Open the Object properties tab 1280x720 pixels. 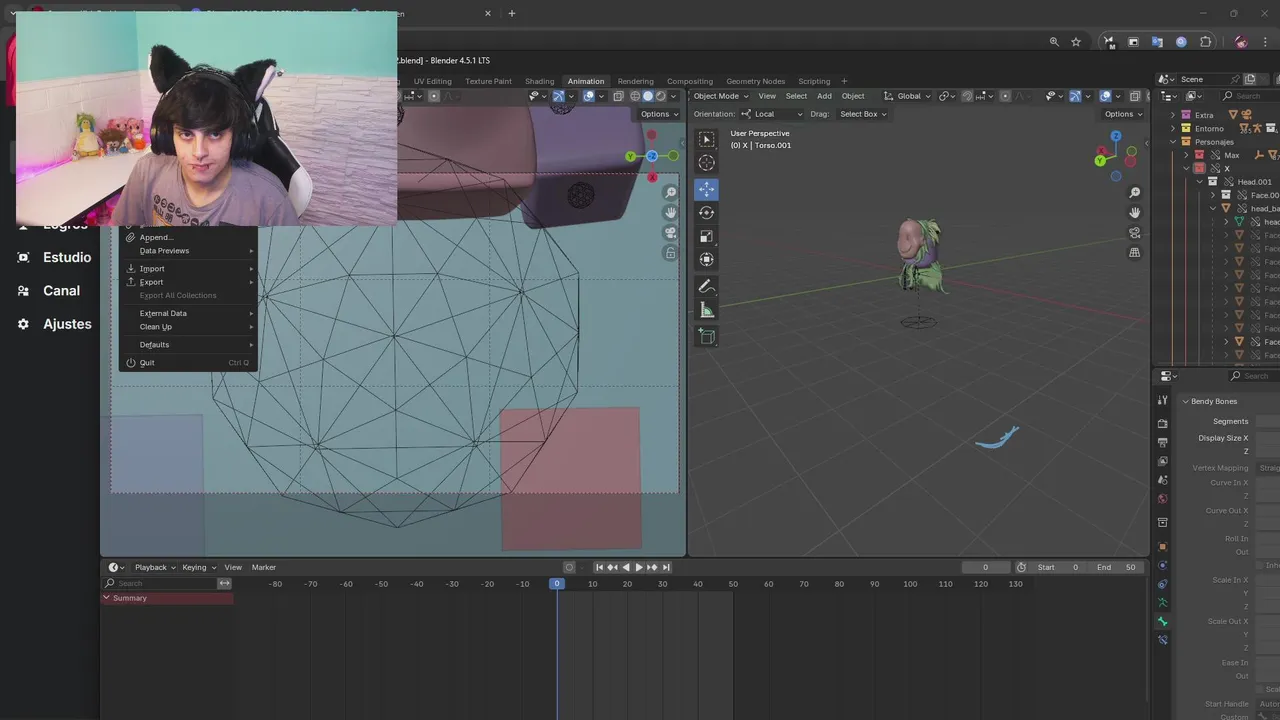click(x=1162, y=546)
